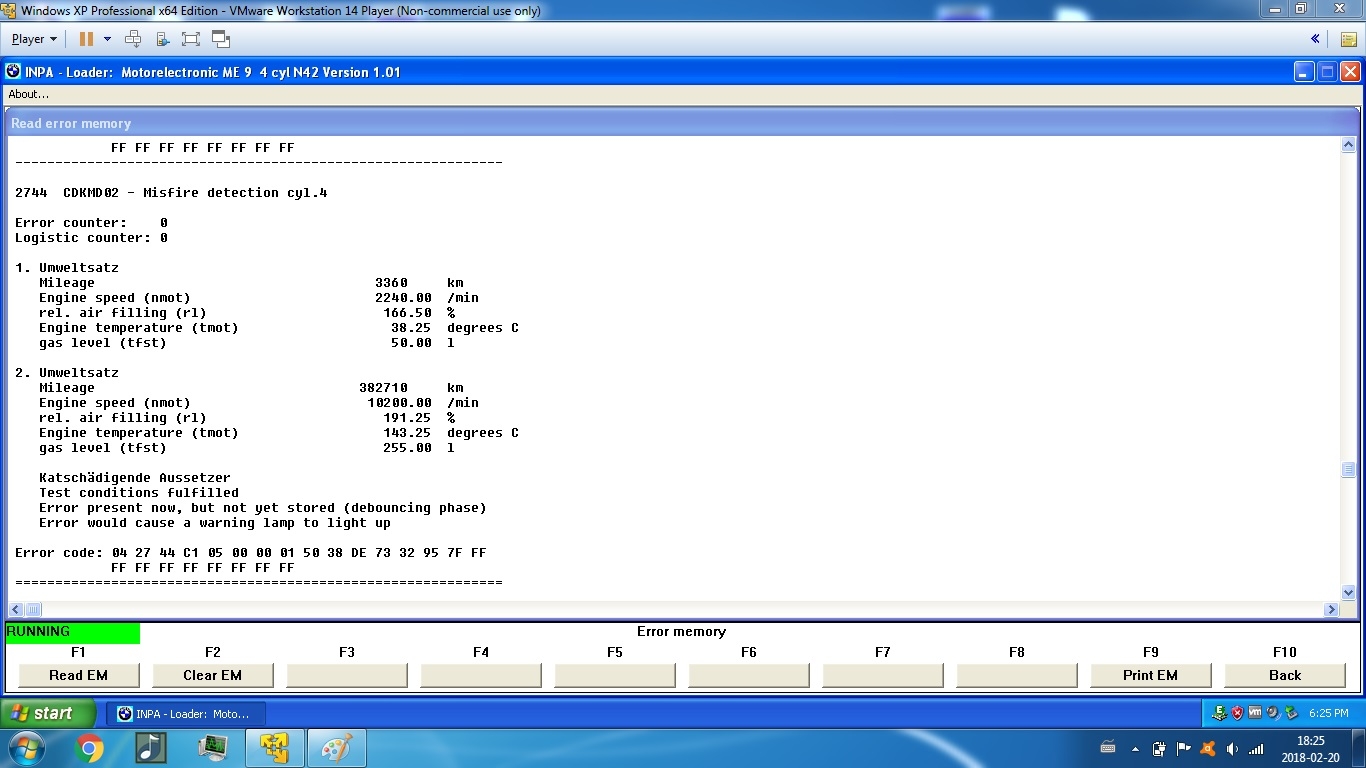Click the 'Error would cause a warning lamp' line

coord(215,523)
